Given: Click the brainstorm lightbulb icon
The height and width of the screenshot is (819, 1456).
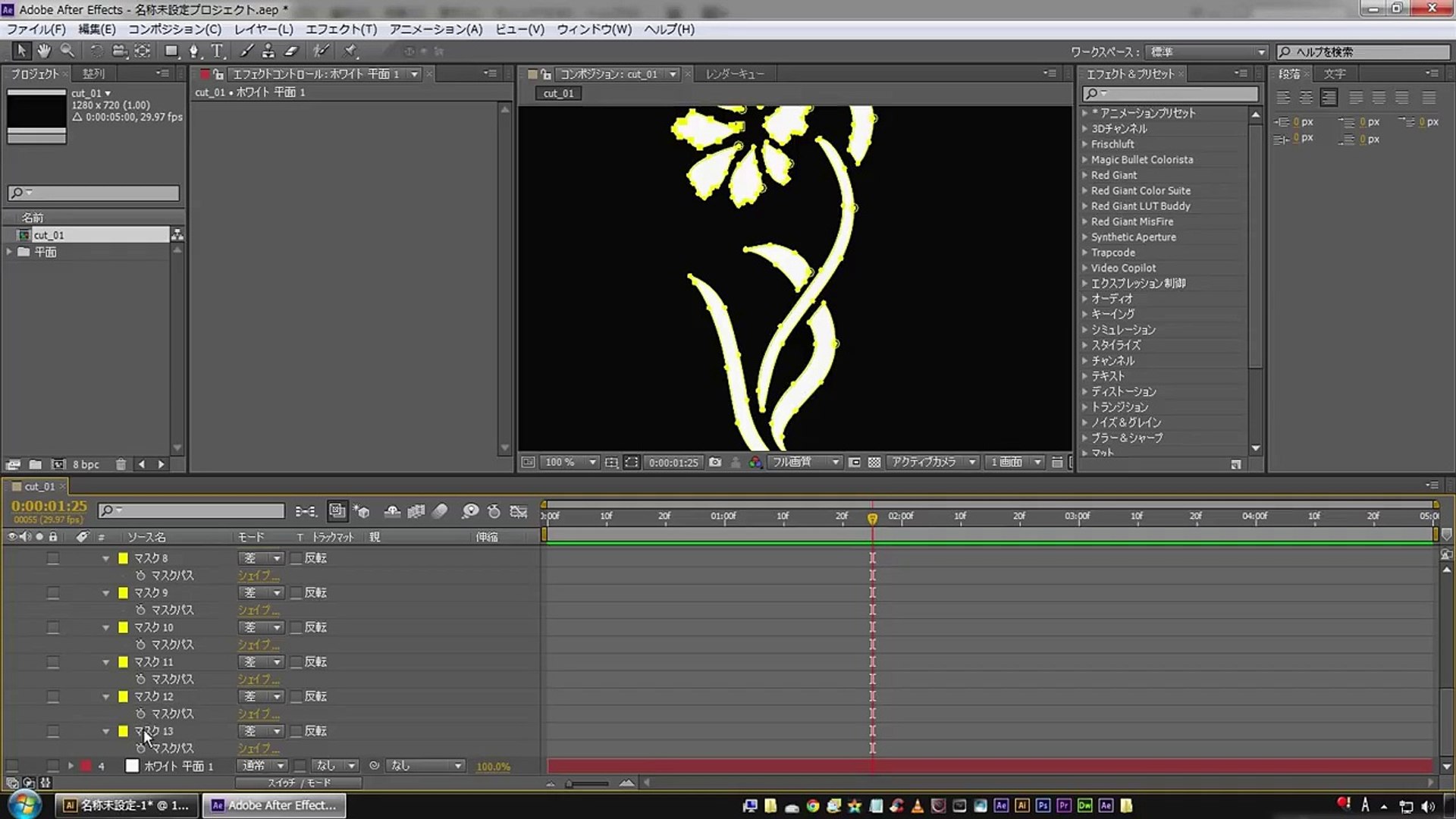Looking at the screenshot, I should tap(470, 511).
